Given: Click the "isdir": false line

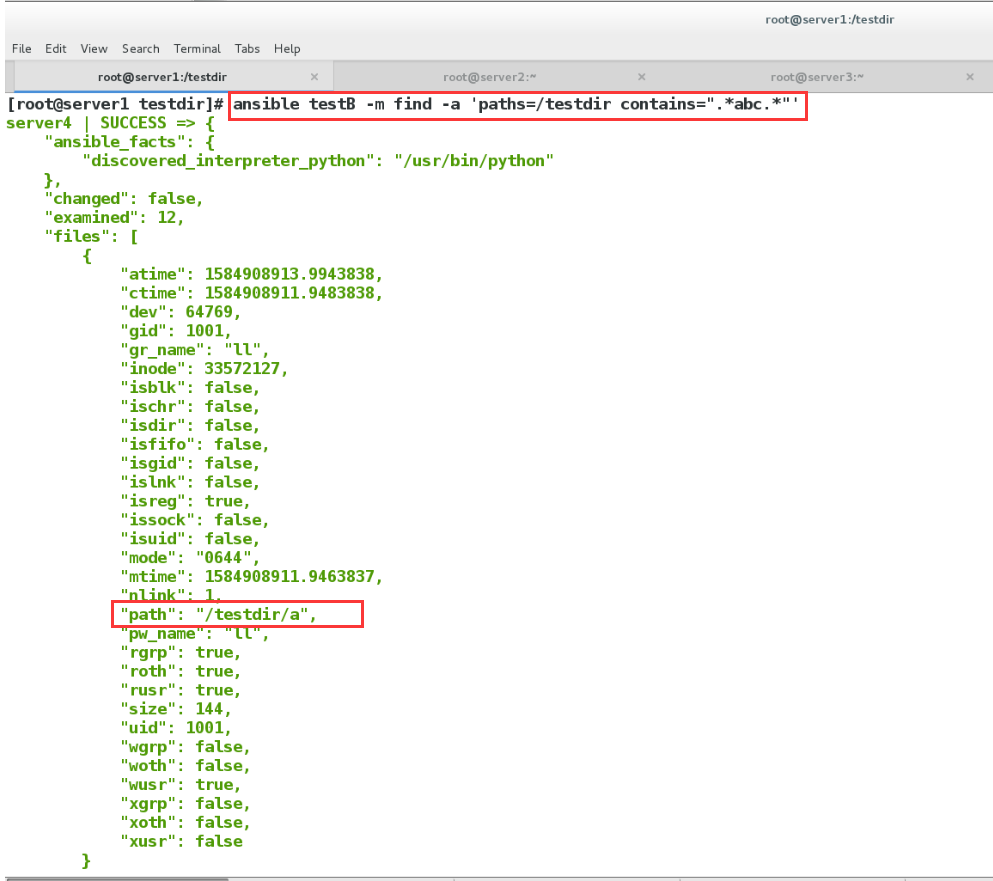Looking at the screenshot, I should [190, 426].
